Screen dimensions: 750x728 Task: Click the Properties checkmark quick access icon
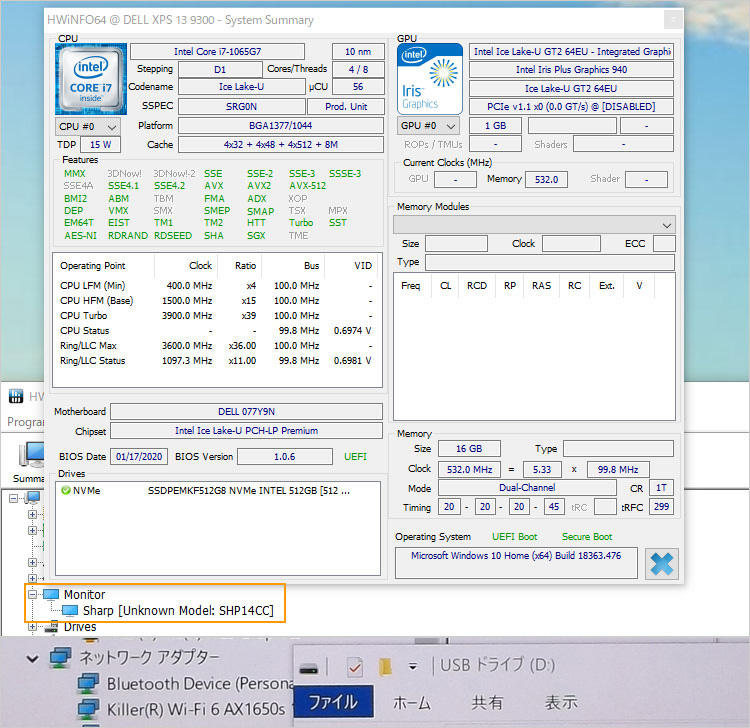click(x=354, y=667)
